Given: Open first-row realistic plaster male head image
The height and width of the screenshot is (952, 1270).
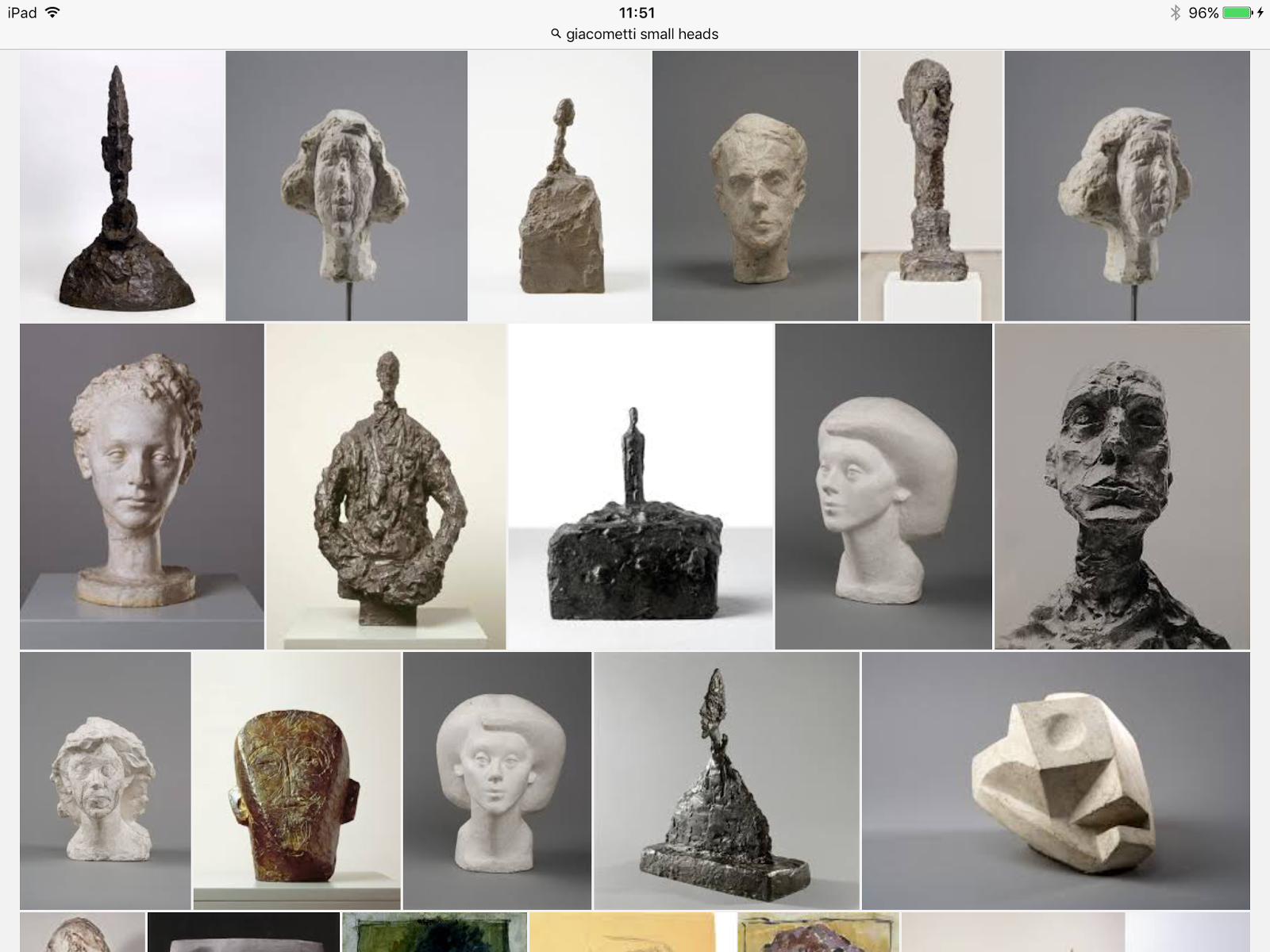Looking at the screenshot, I should tap(755, 186).
